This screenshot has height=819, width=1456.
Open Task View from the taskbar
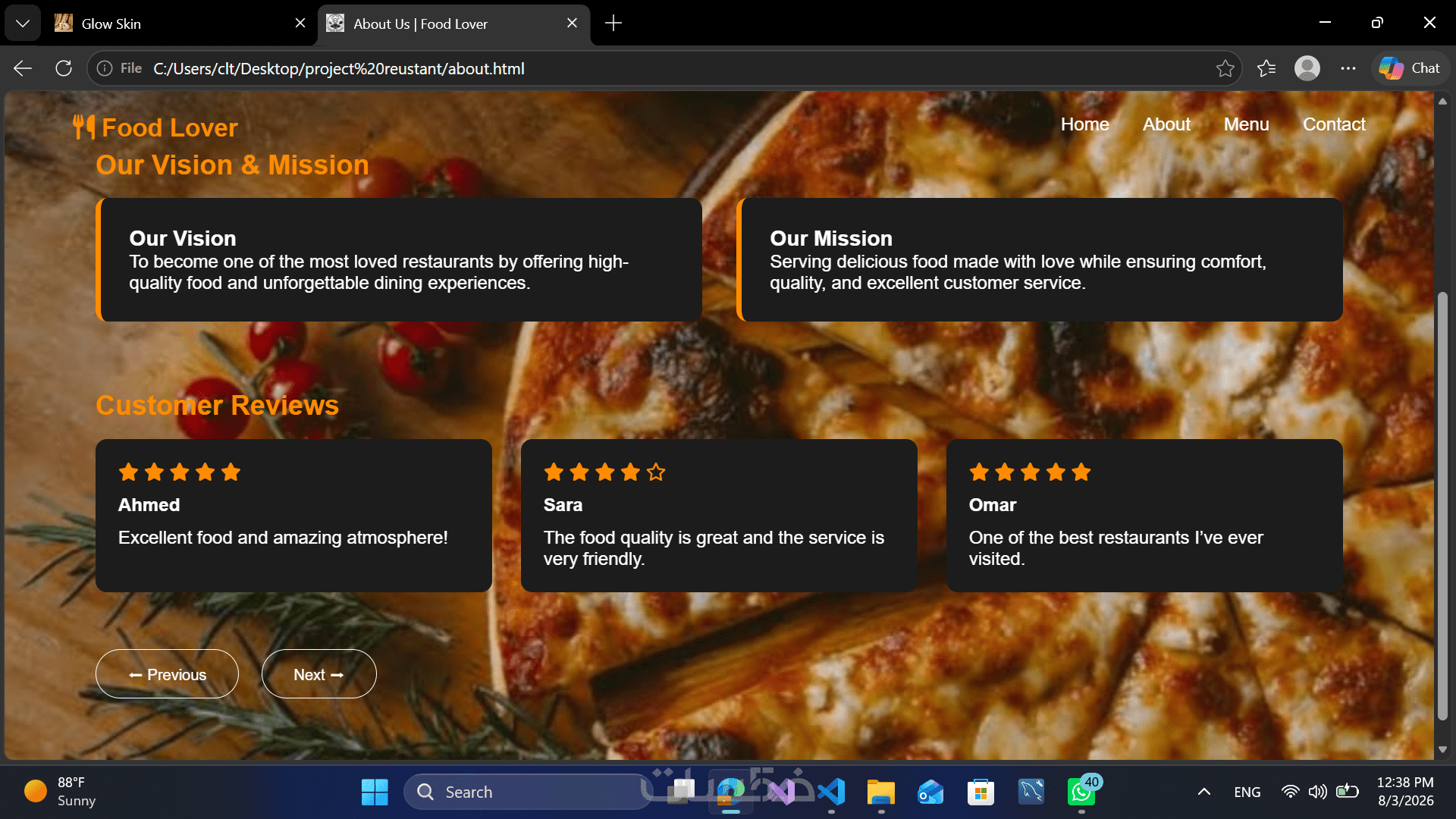pos(681,792)
